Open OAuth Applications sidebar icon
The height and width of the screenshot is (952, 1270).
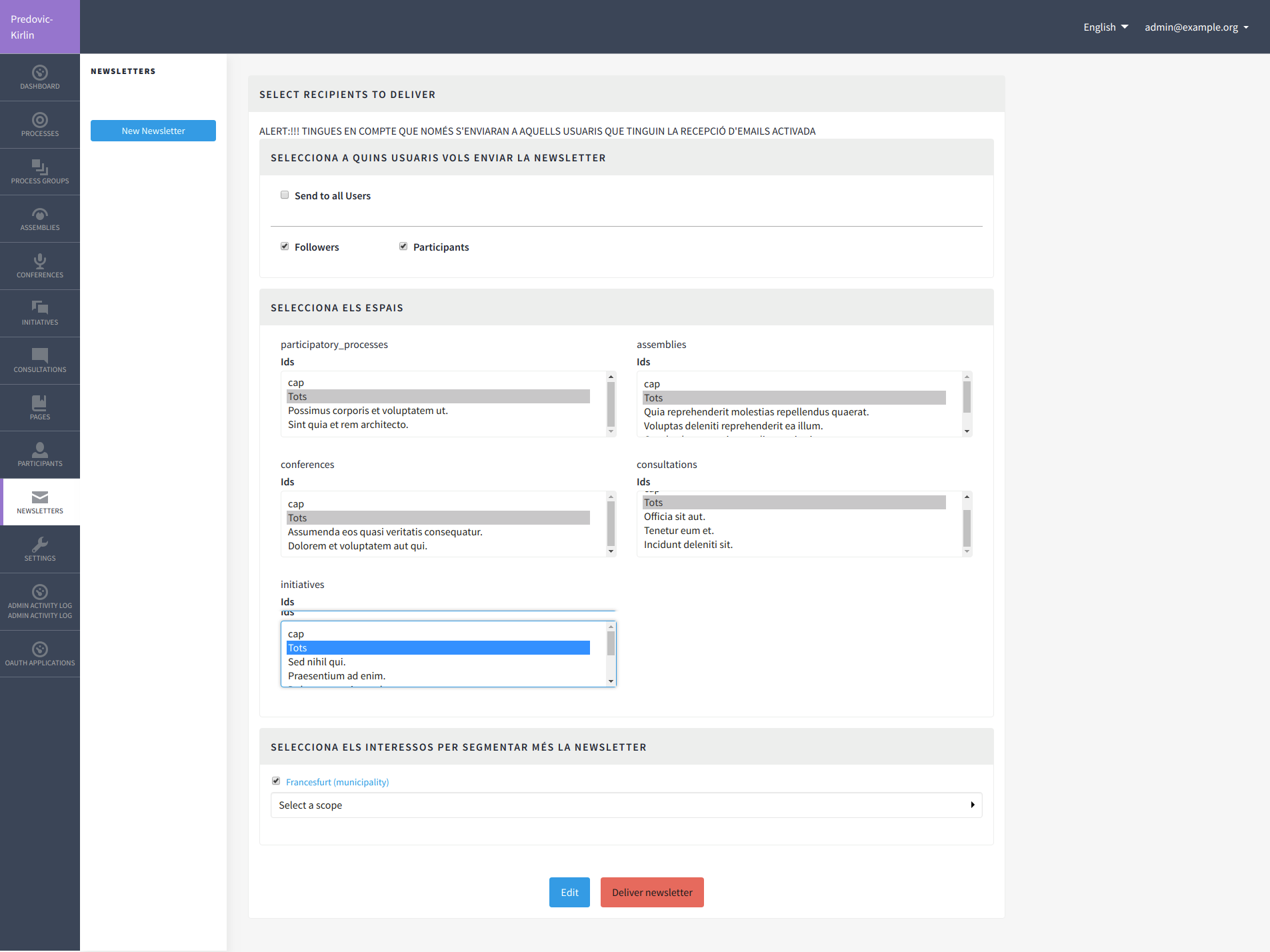(x=40, y=649)
